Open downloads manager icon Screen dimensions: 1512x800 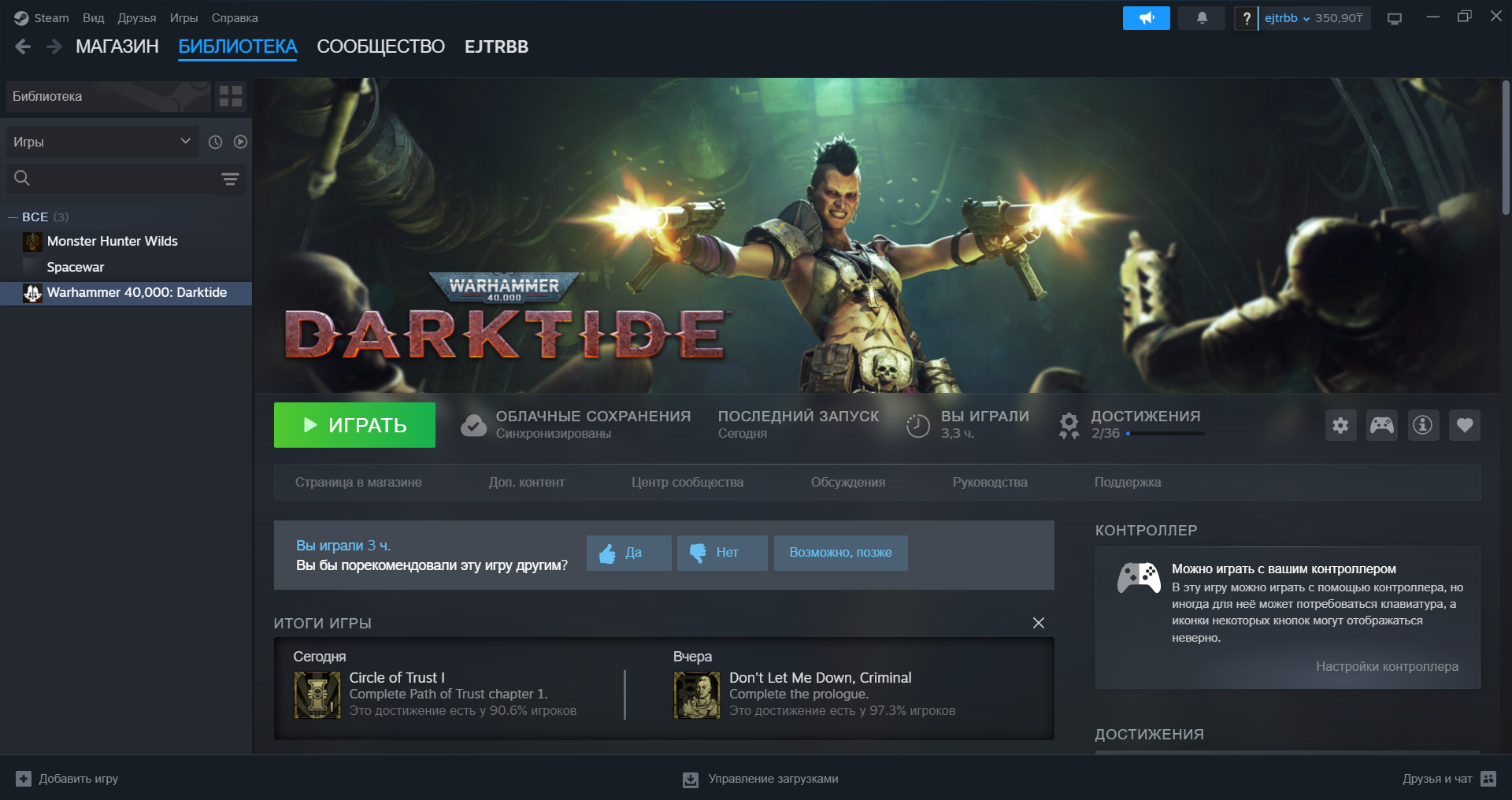click(x=691, y=780)
